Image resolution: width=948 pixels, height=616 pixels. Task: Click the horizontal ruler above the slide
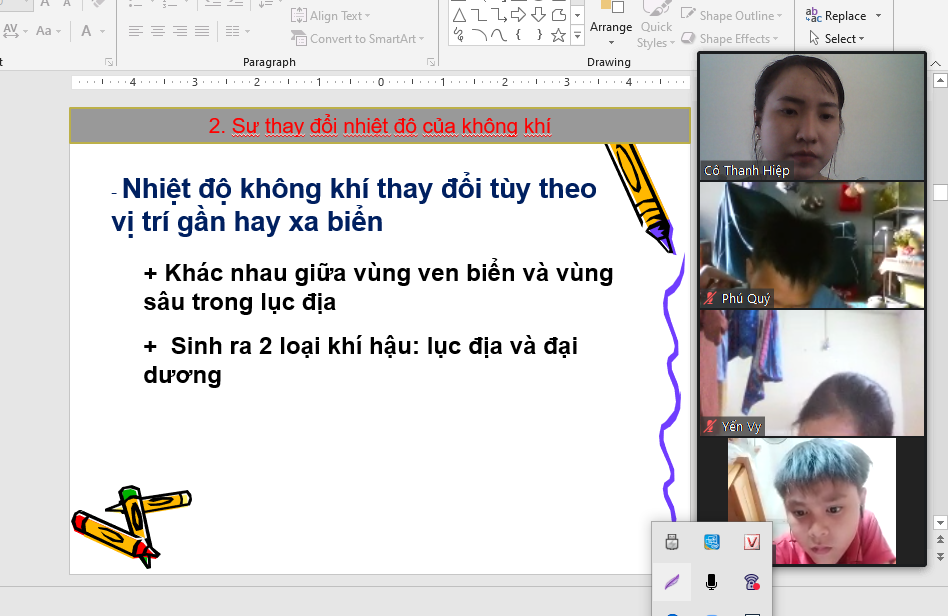[x=381, y=82]
